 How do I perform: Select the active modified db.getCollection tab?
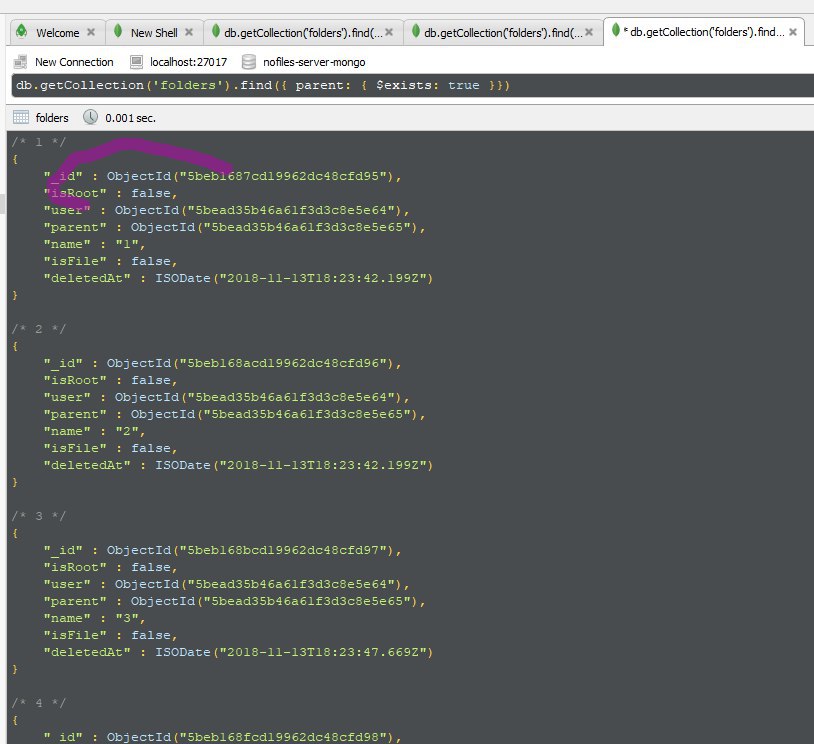(703, 32)
